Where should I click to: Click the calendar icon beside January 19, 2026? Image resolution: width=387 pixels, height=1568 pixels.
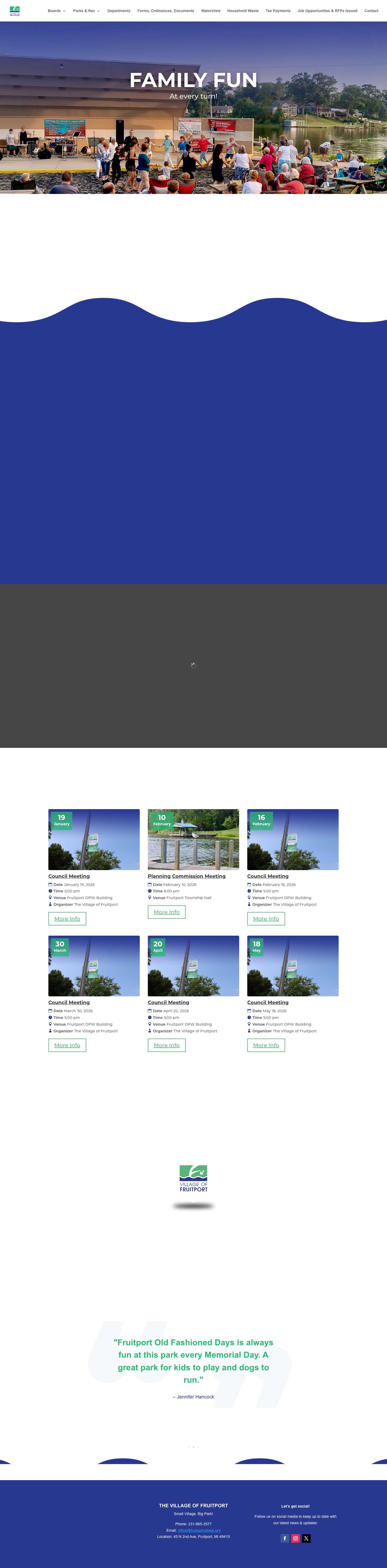click(x=51, y=884)
